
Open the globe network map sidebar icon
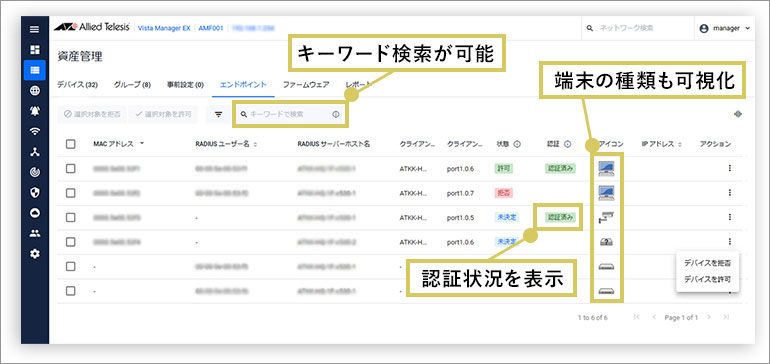point(35,90)
